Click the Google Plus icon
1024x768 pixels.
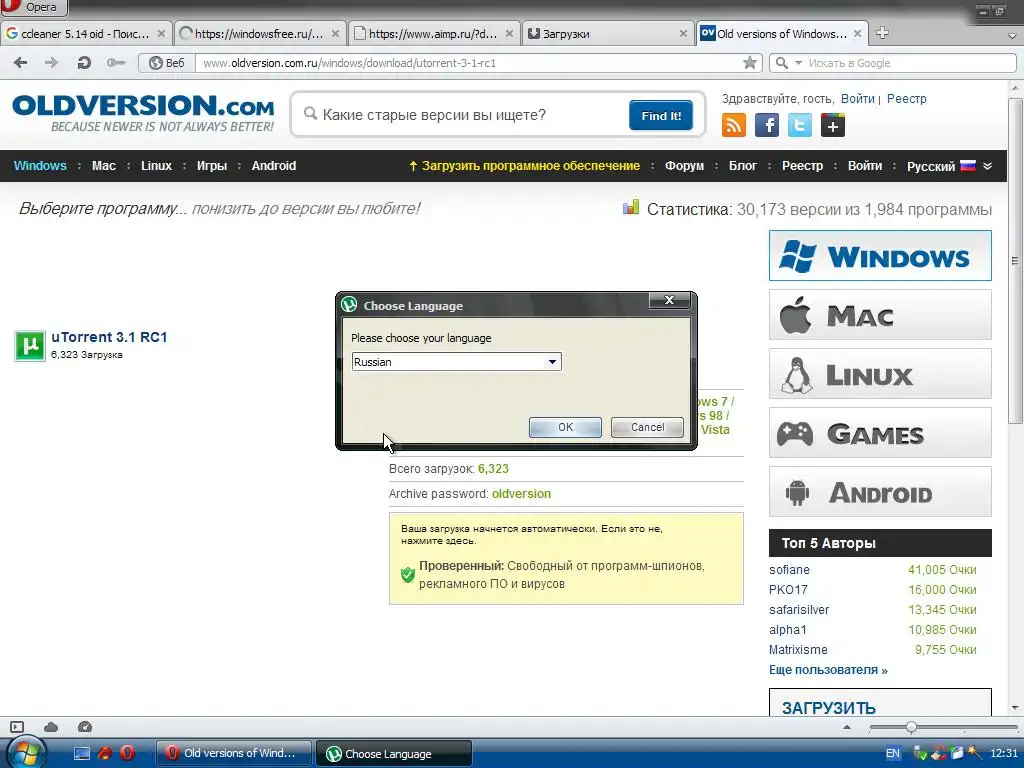pos(833,125)
